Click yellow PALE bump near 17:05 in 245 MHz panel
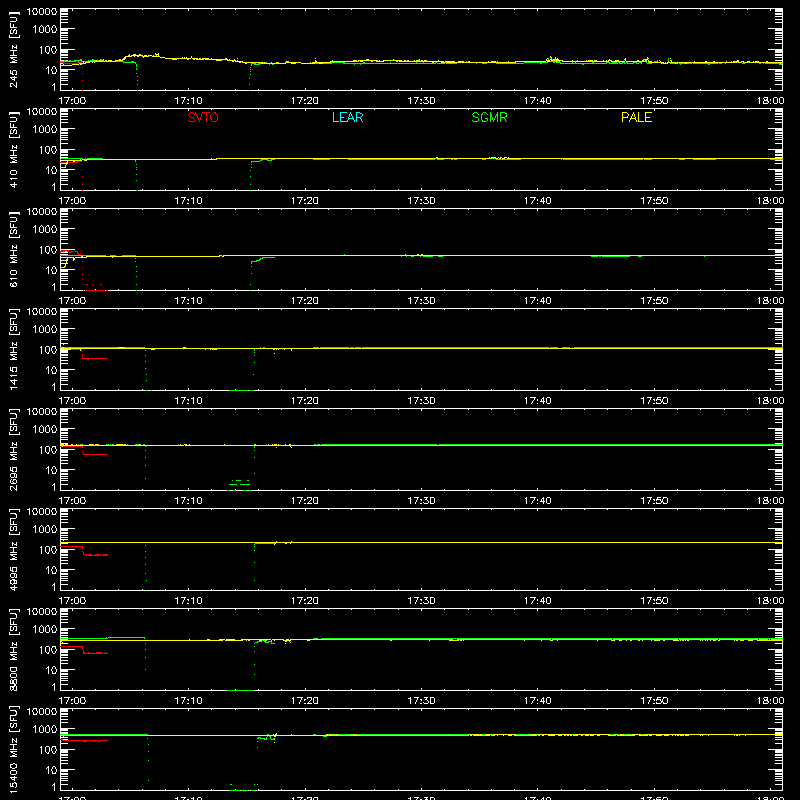Image resolution: width=800 pixels, height=800 pixels. [140, 56]
